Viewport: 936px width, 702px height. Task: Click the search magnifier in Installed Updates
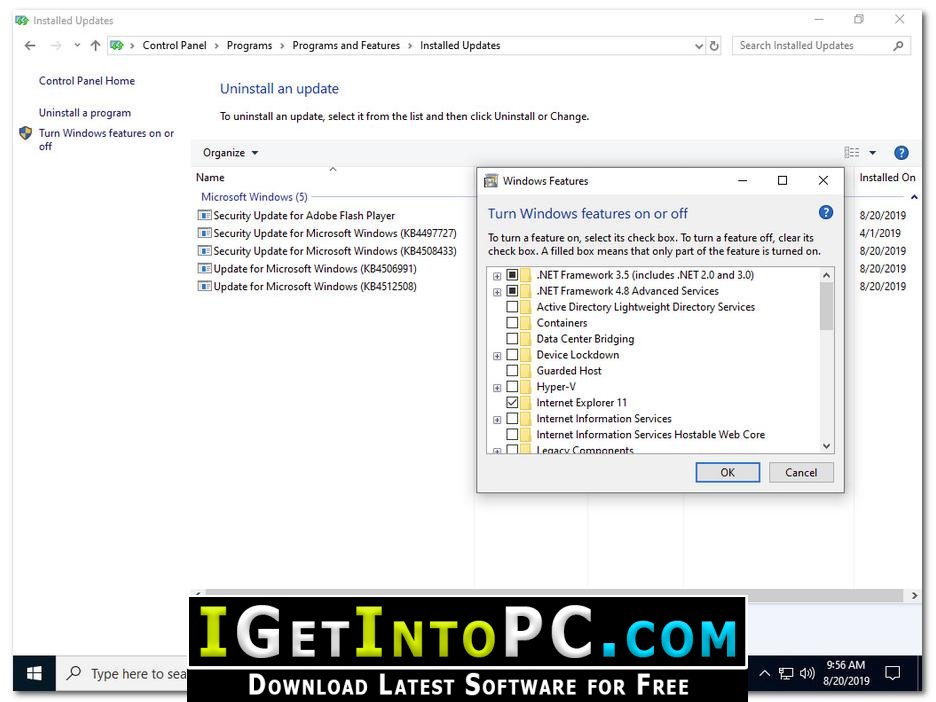point(898,45)
